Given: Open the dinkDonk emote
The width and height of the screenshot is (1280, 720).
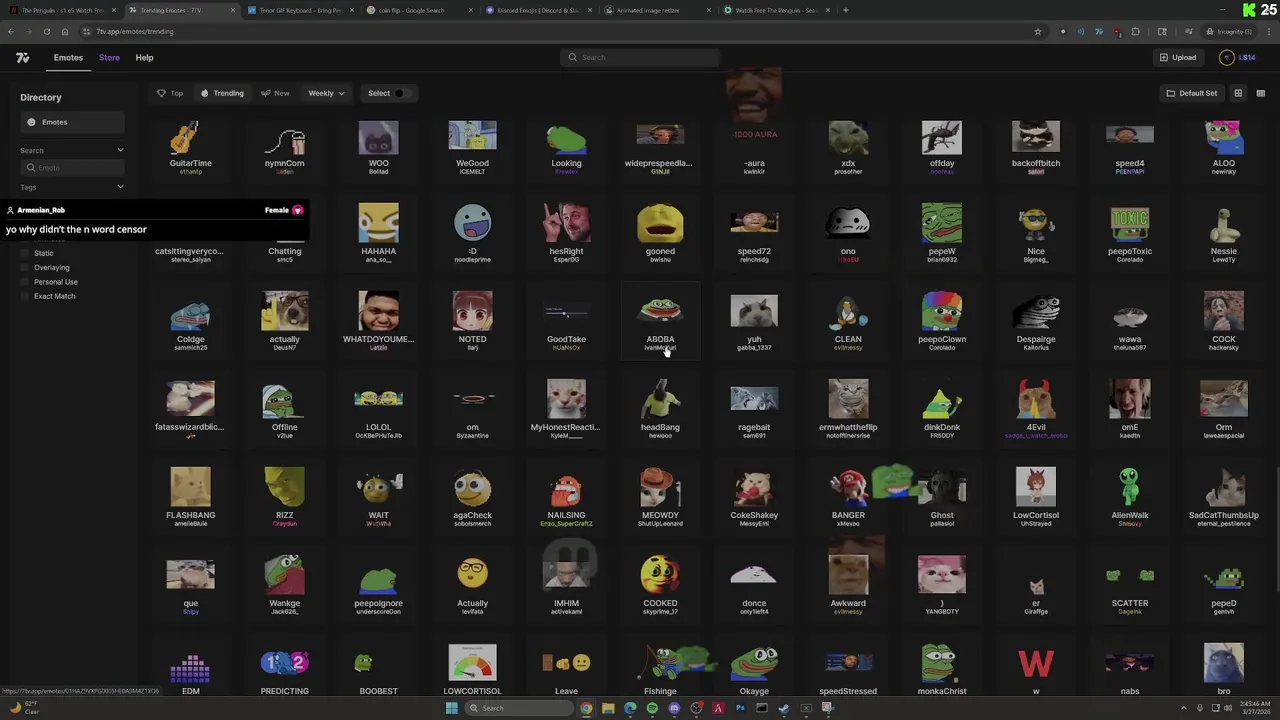Looking at the screenshot, I should coord(942,408).
